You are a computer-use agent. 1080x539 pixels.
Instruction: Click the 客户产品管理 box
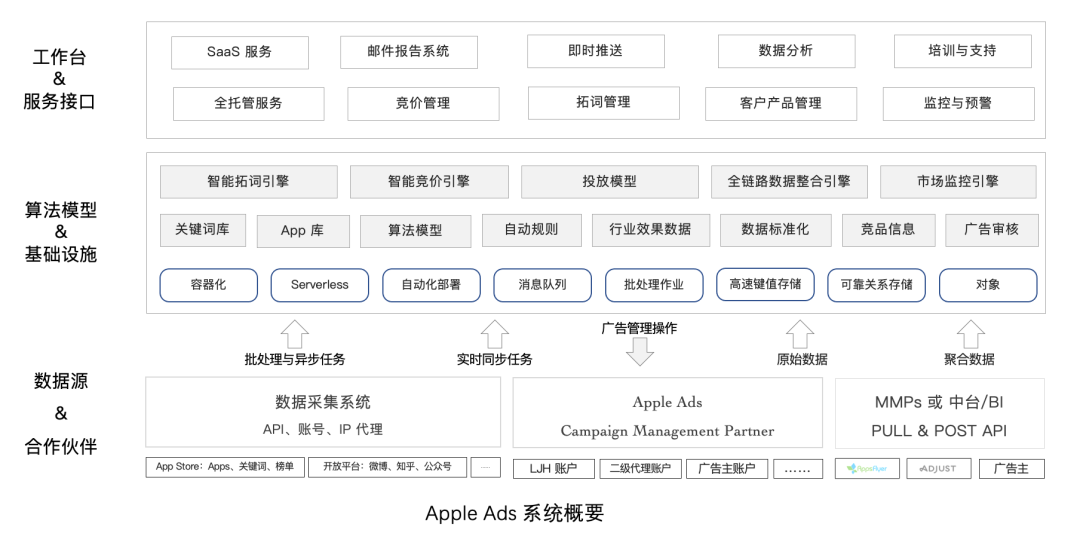point(781,104)
